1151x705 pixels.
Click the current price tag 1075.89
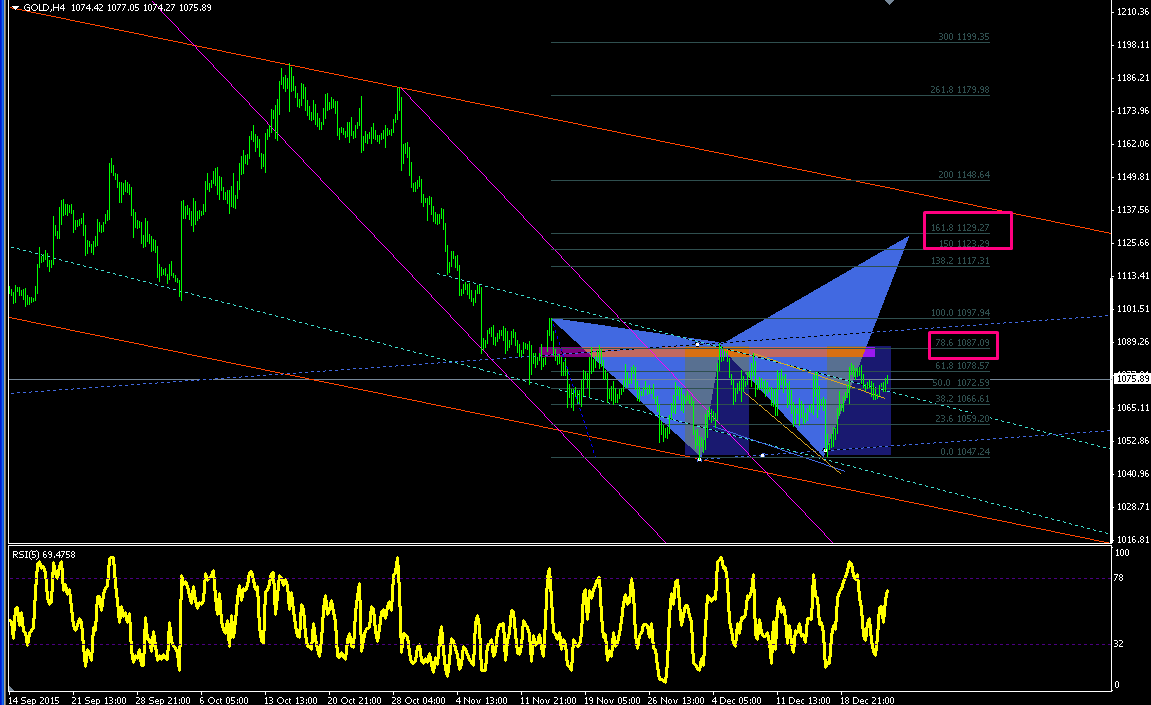click(1131, 379)
